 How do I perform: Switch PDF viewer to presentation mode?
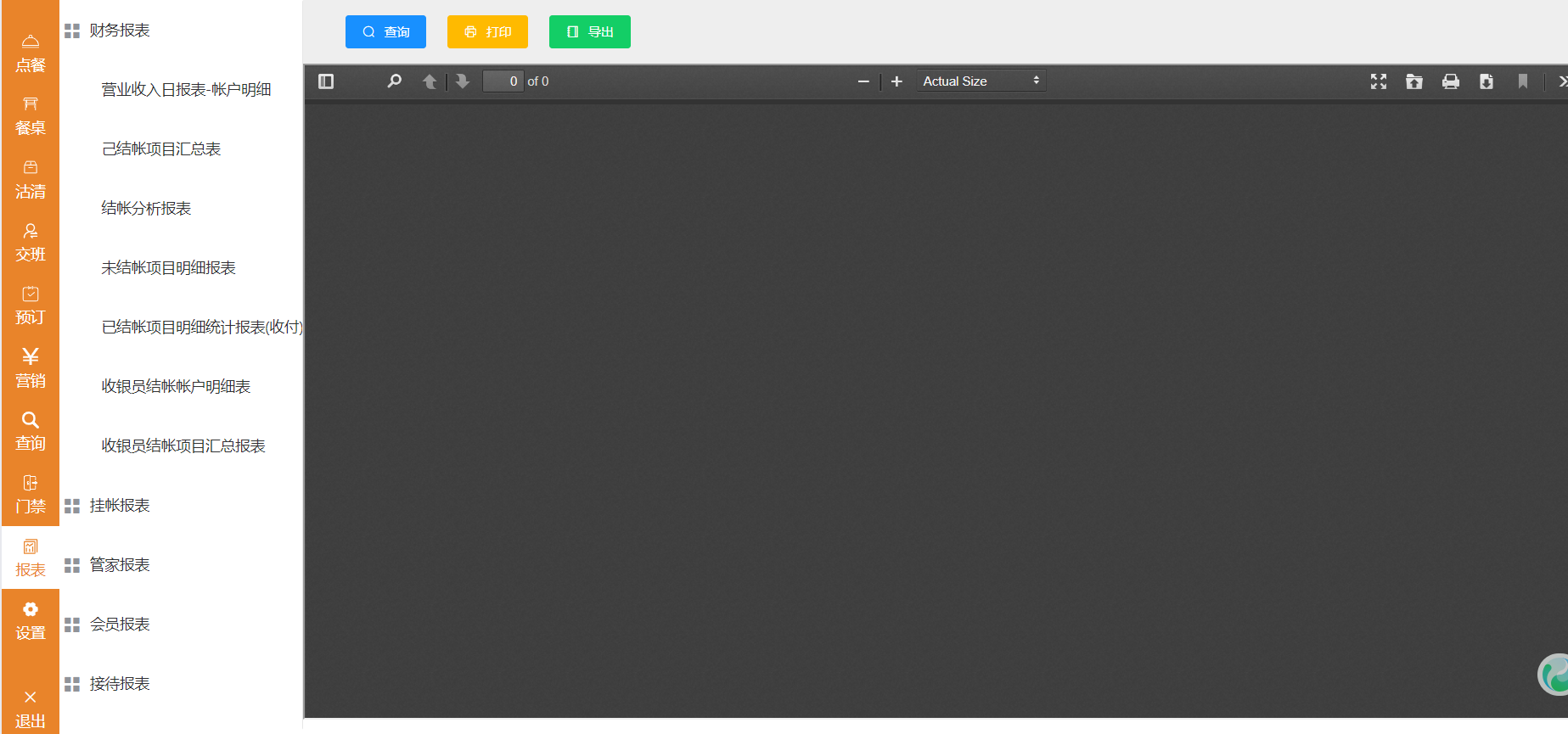1379,81
